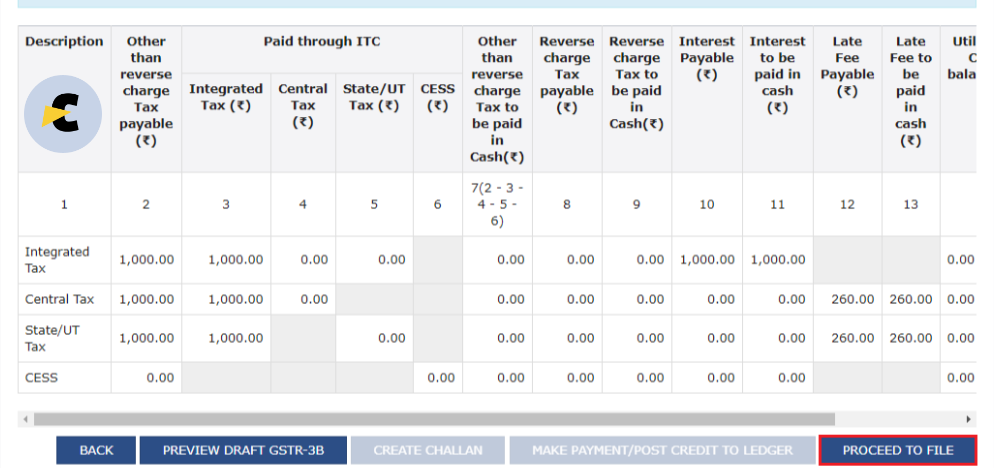Click the left arrow of horizontal scrollbar
Viewport: 994px width, 468px height.
(x=25, y=419)
